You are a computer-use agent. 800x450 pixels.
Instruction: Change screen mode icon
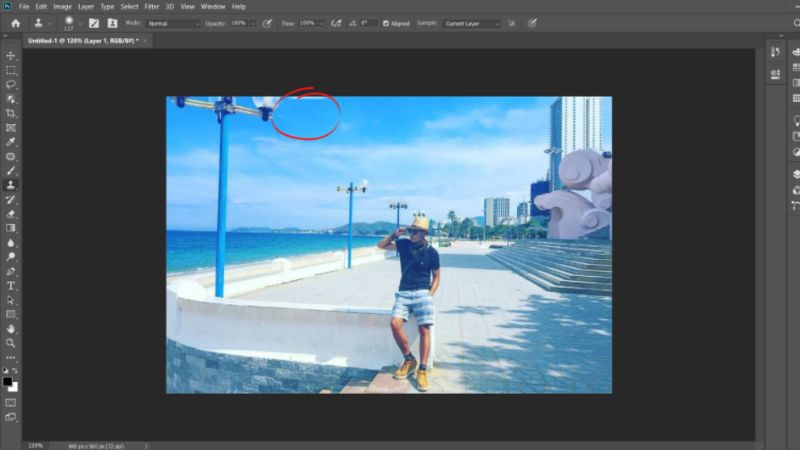coord(10,417)
